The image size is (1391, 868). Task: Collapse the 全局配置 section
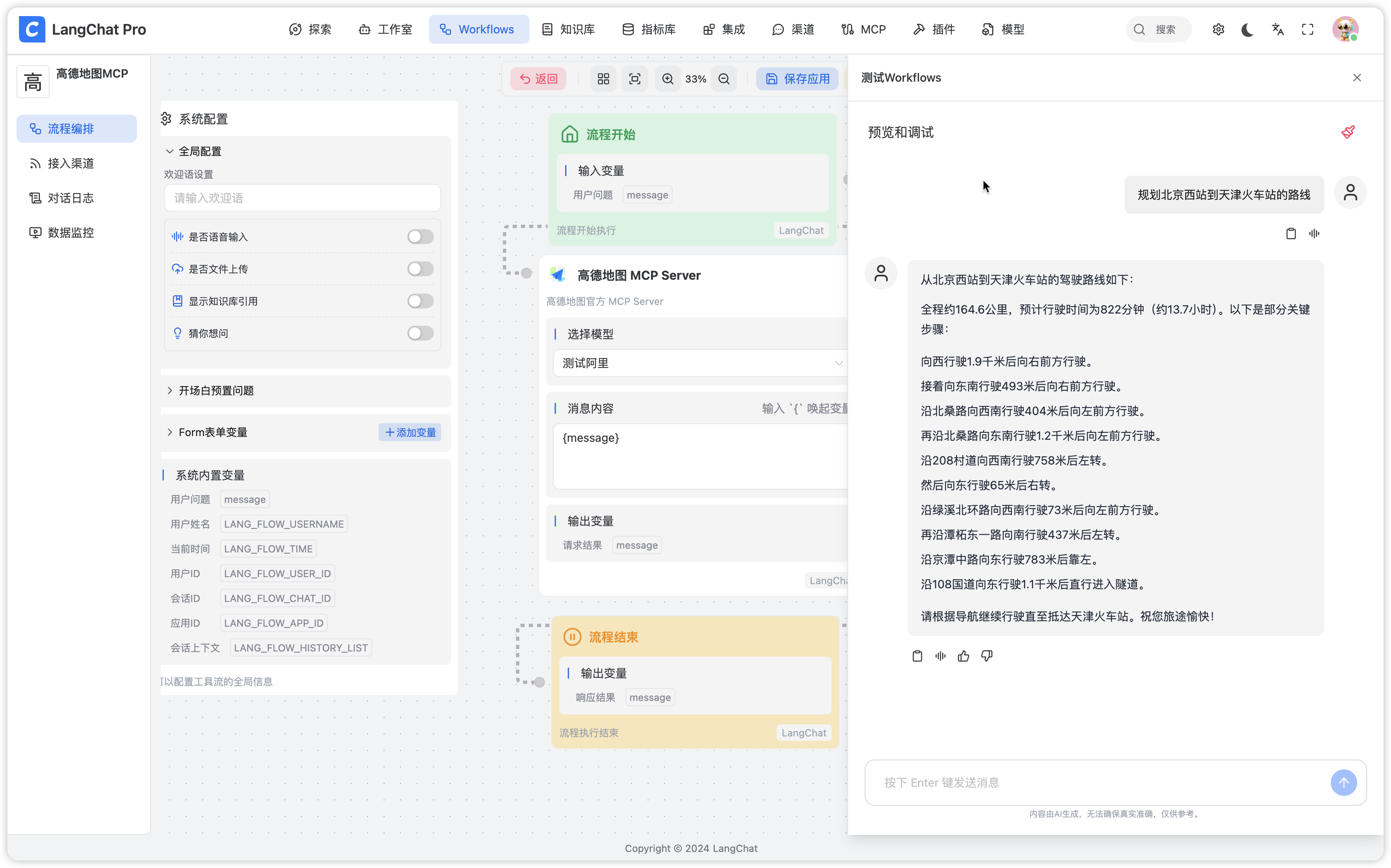click(199, 151)
